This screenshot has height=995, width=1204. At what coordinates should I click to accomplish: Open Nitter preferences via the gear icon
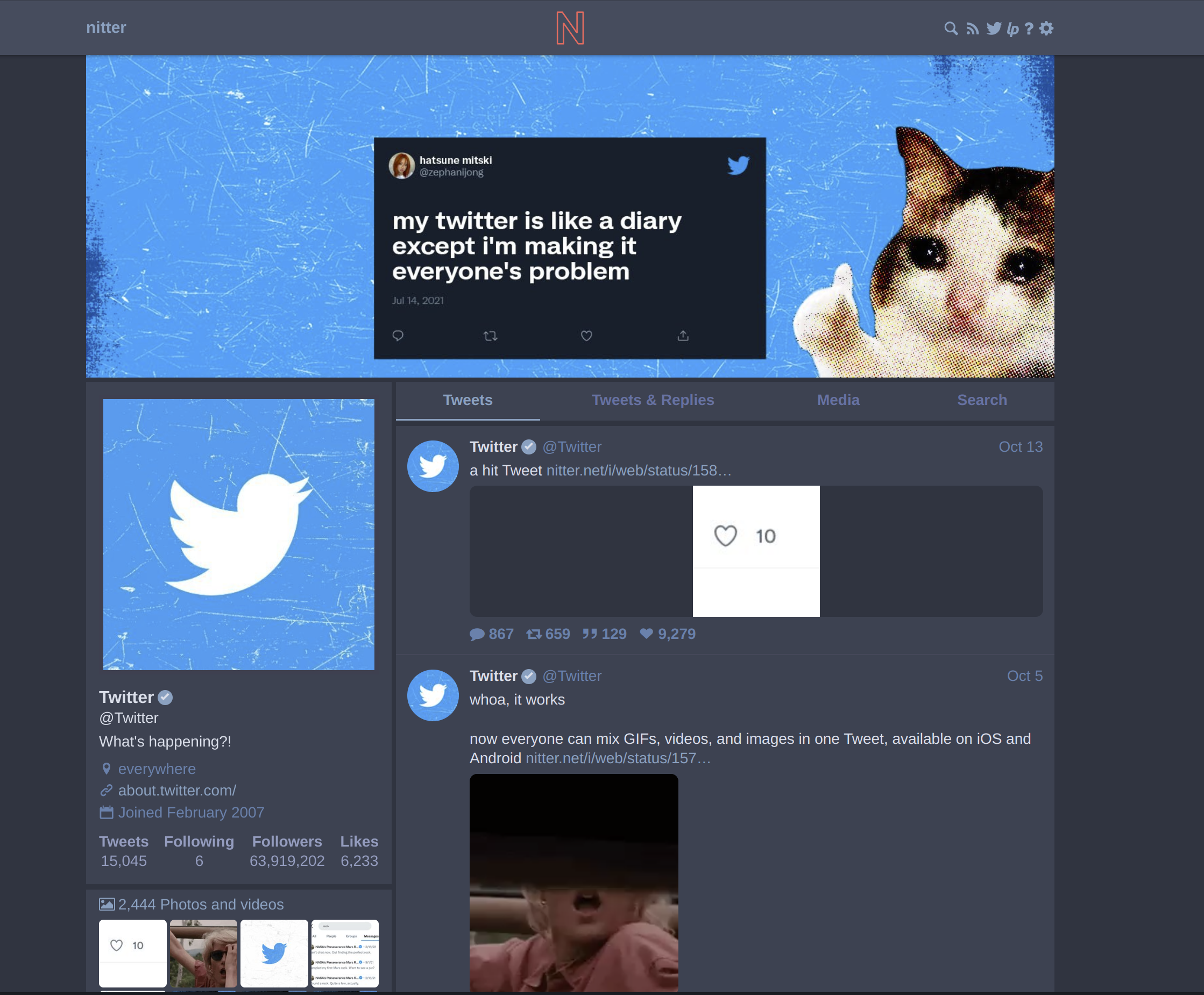[x=1046, y=27]
